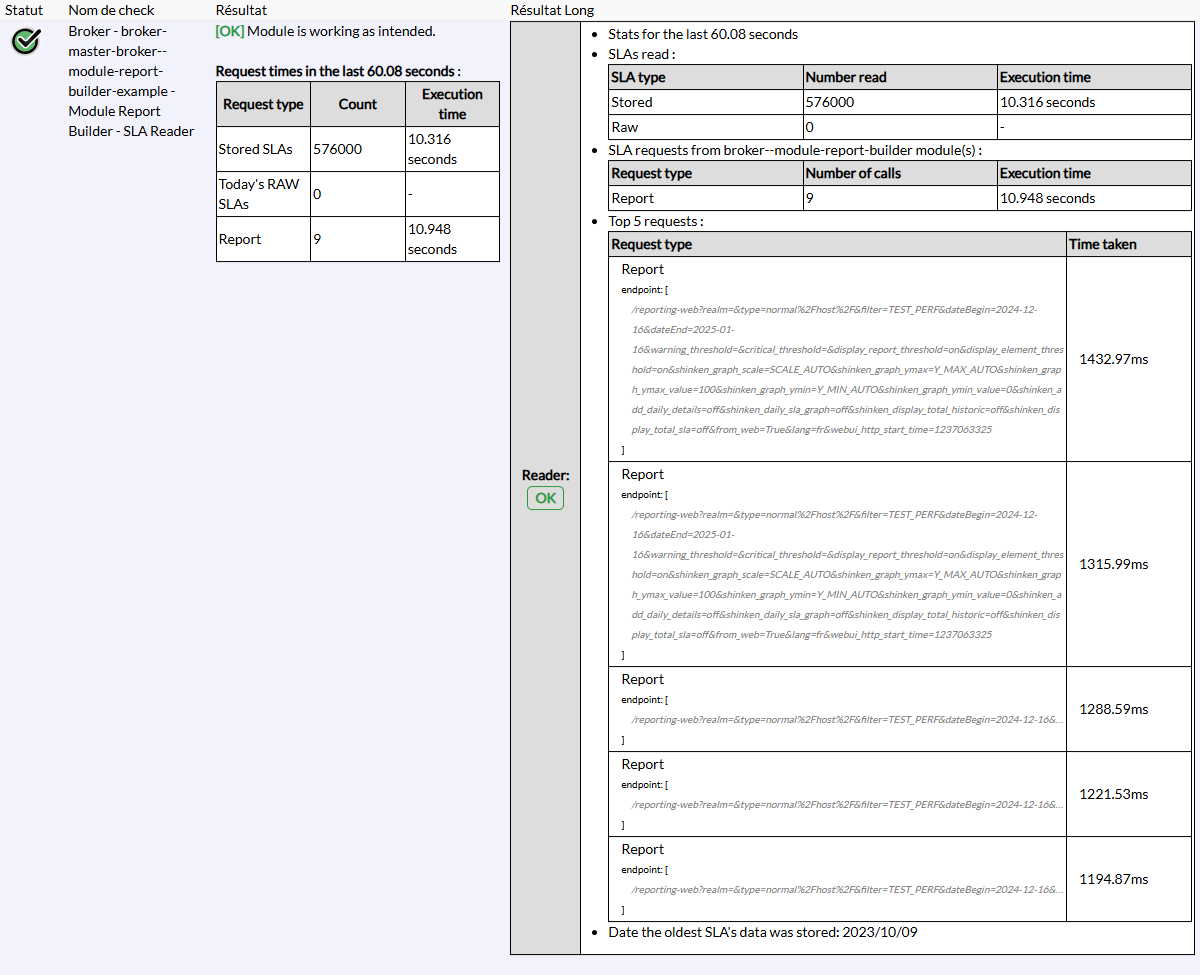
Task: Expand truncated endpoint of the 1288.59ms request
Action: click(x=847, y=719)
